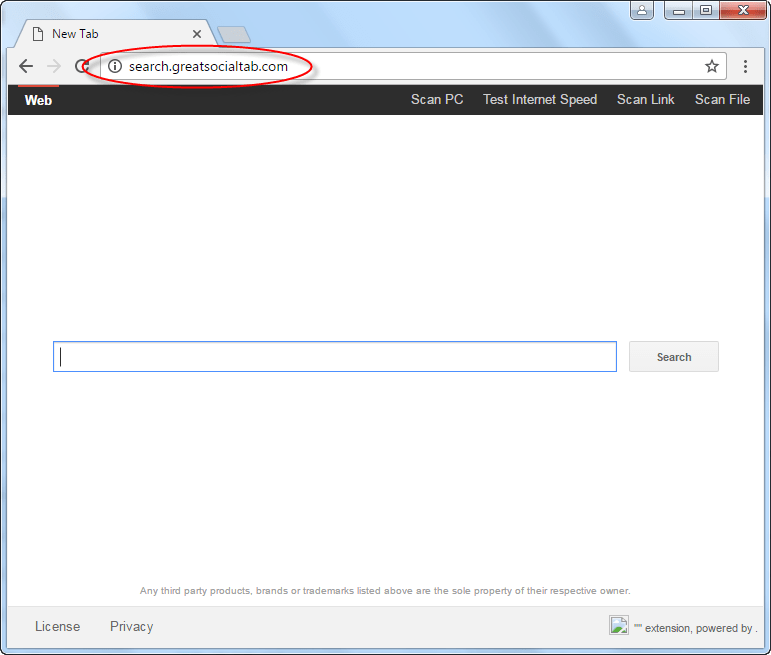771x655 pixels.
Task: Minimize the browser window
Action: (x=679, y=10)
